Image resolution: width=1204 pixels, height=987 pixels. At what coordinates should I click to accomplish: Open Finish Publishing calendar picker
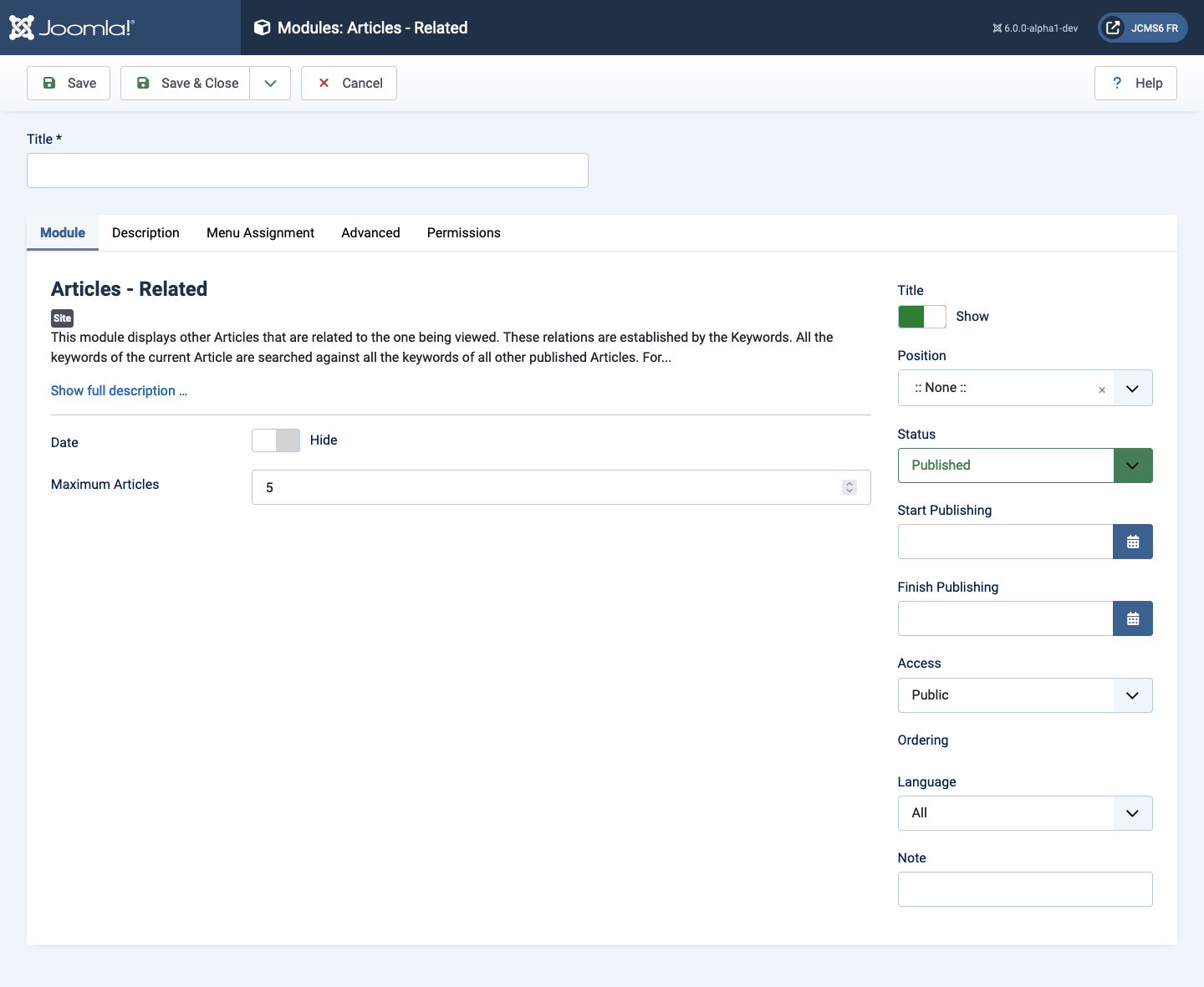1132,618
